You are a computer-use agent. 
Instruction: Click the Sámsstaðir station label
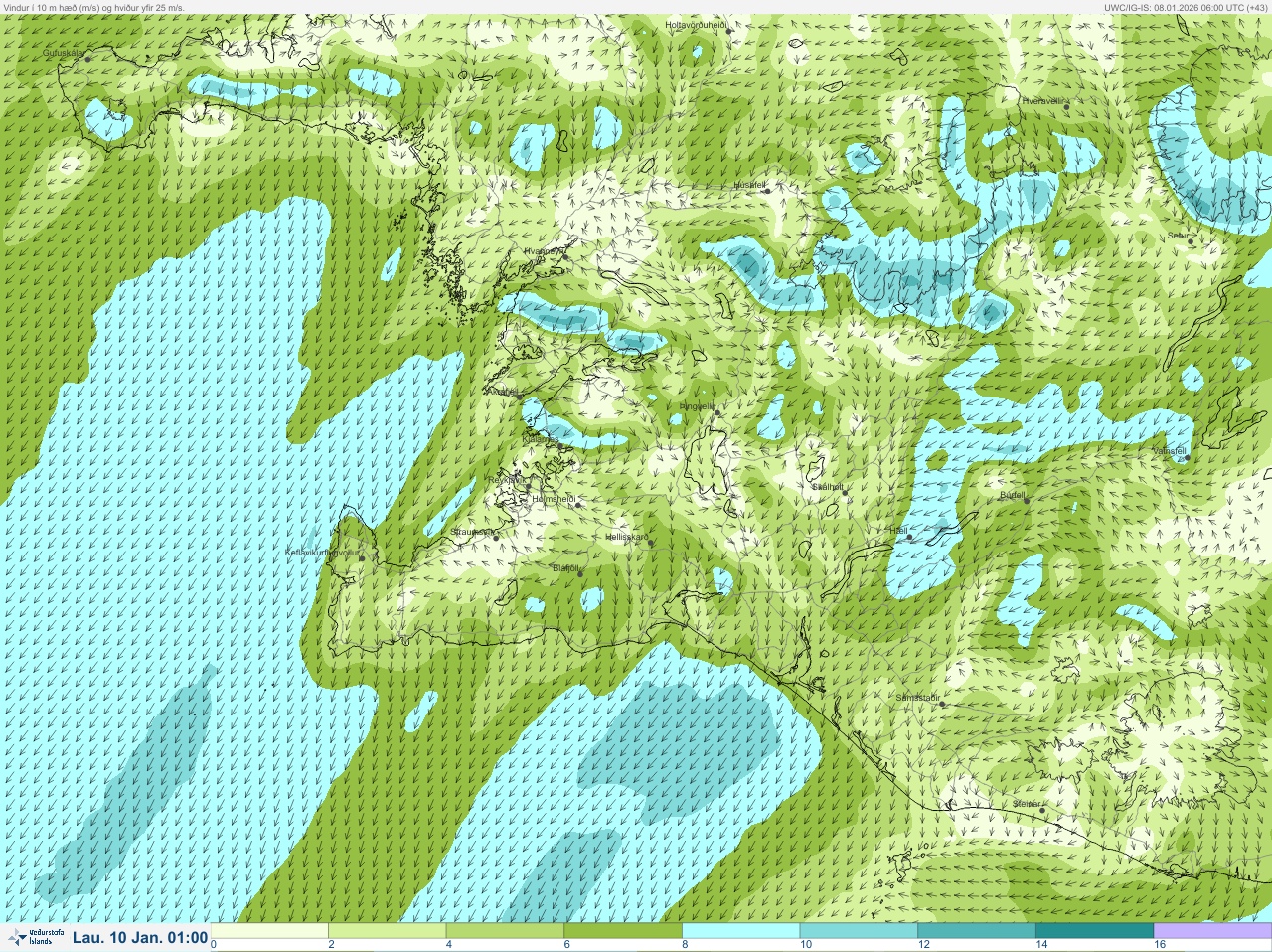click(917, 698)
